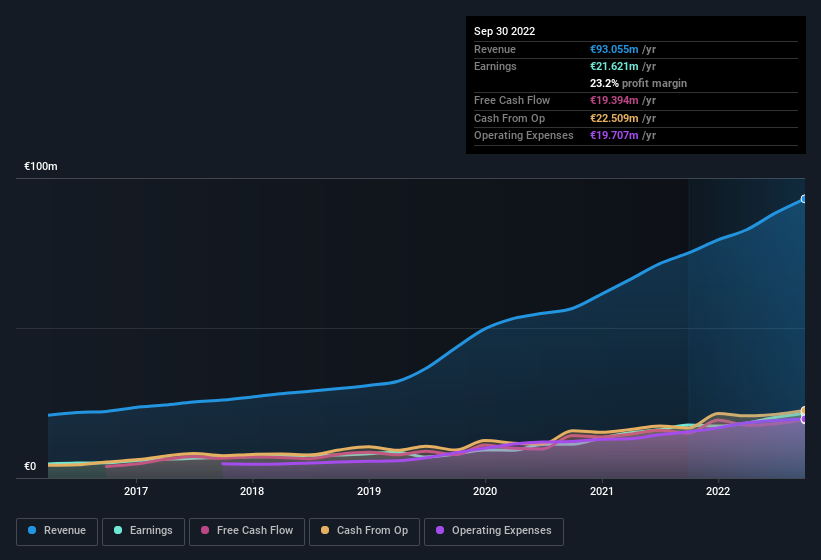Click the Revenue label in the tooltip
821x560 pixels.
495,49
